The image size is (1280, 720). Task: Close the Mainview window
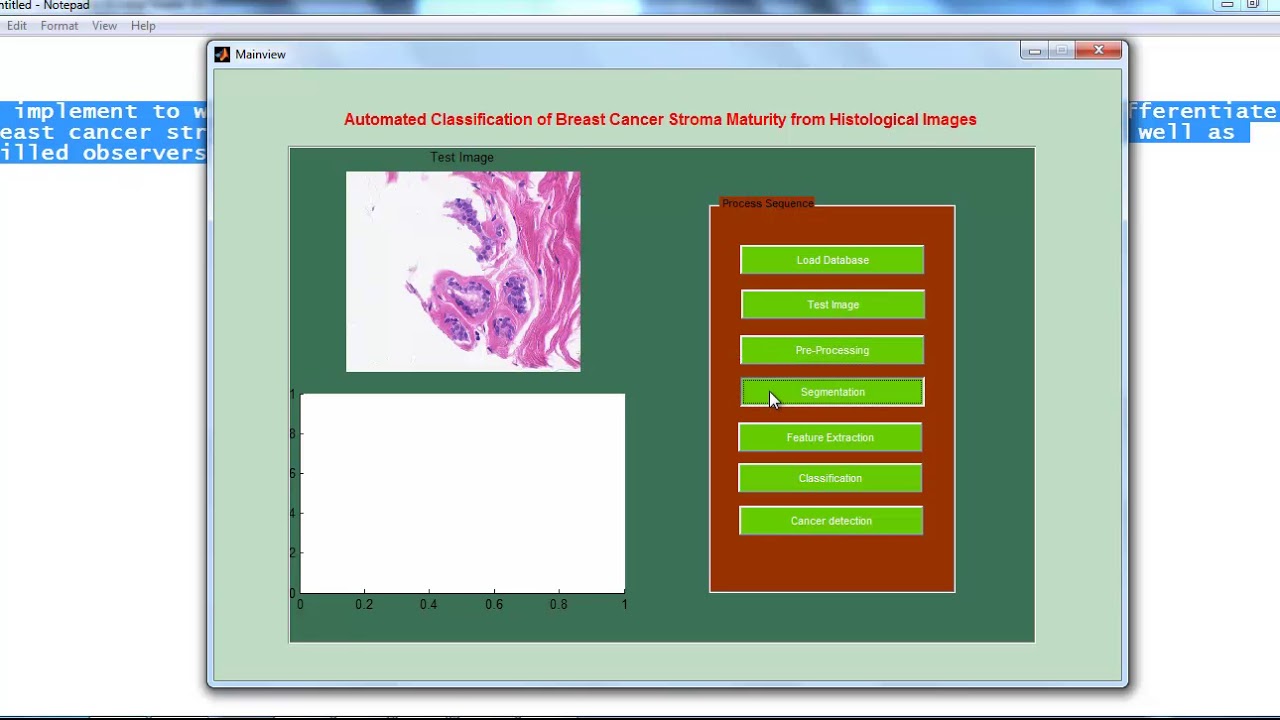tap(1099, 50)
